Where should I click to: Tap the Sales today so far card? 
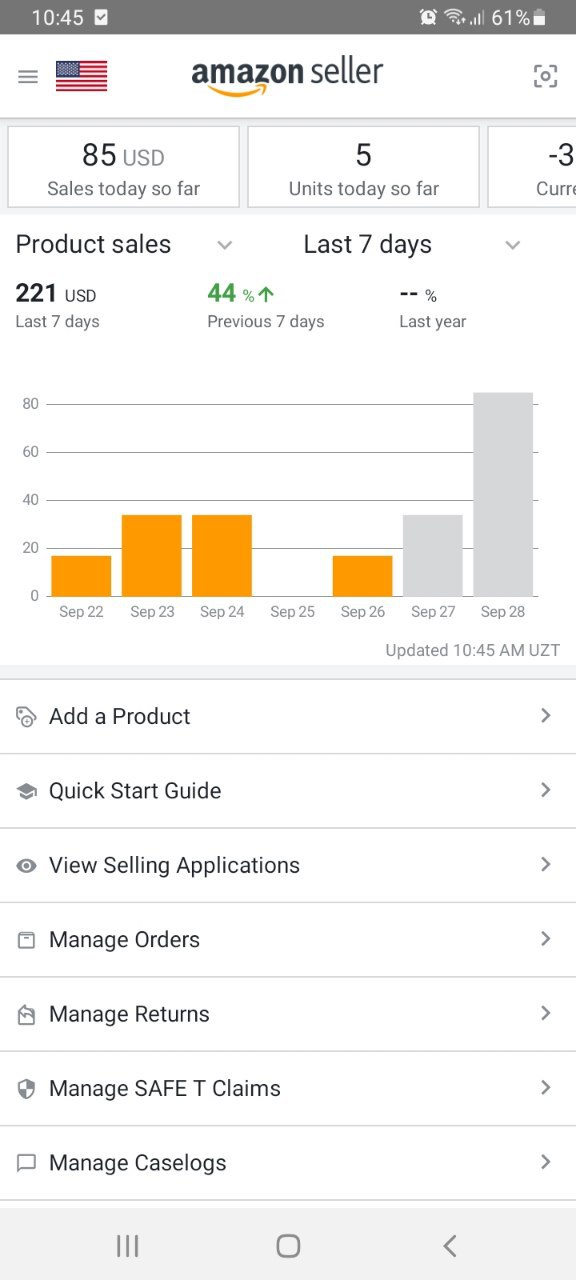(124, 167)
